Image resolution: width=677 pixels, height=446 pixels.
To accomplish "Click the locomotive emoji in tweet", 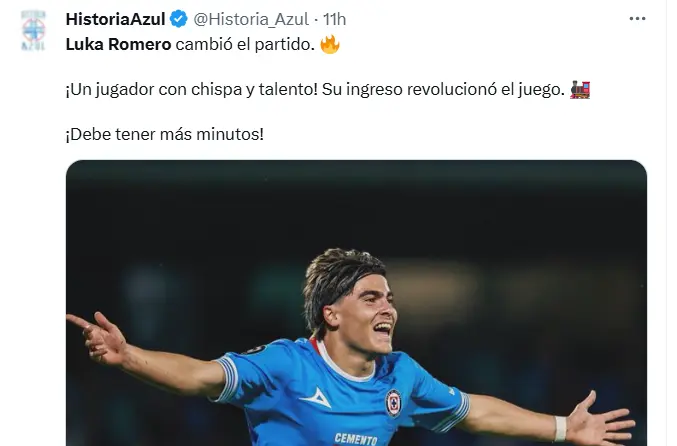I will click(x=580, y=89).
